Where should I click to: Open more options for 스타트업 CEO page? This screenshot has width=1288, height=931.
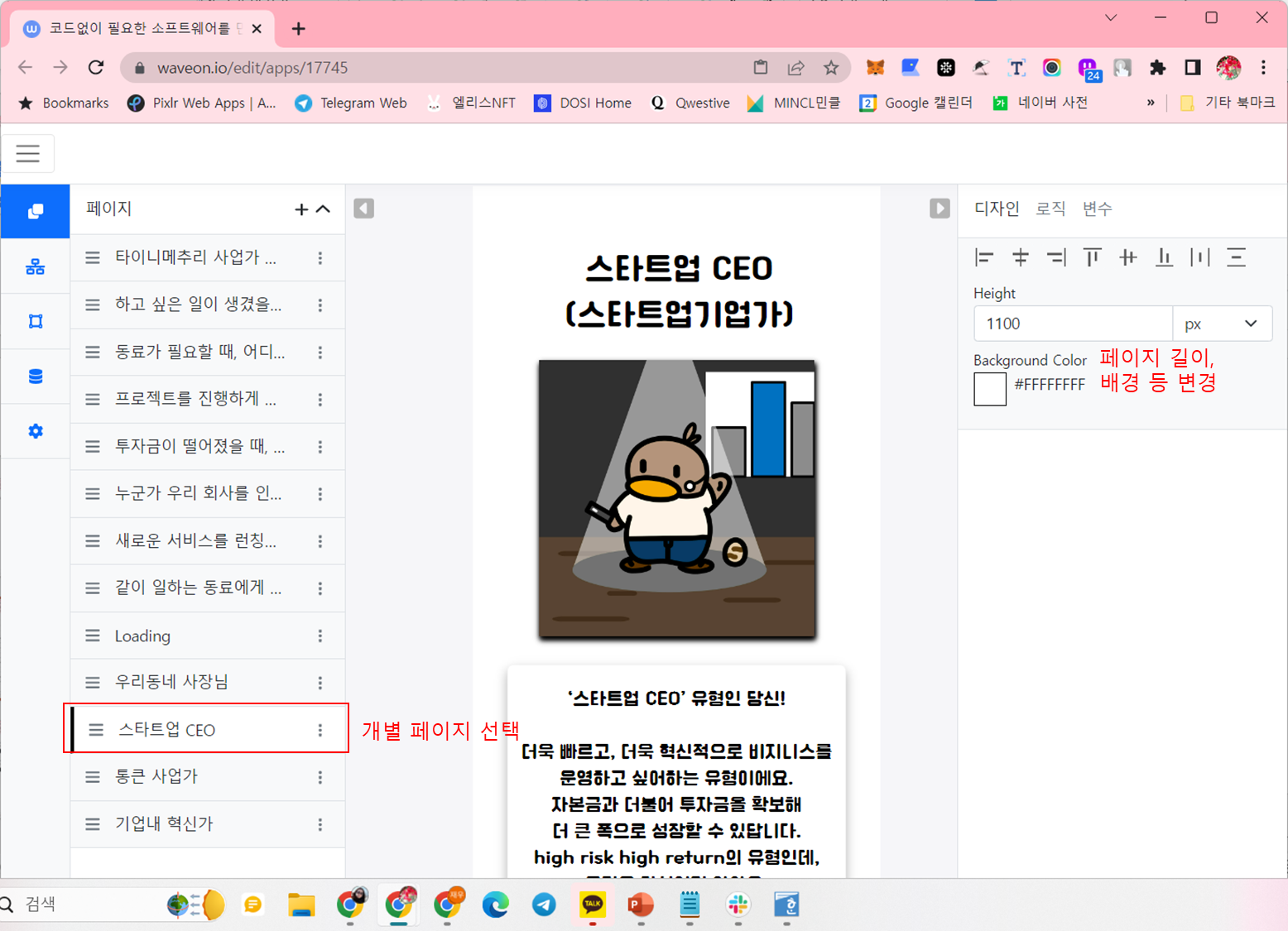(320, 730)
